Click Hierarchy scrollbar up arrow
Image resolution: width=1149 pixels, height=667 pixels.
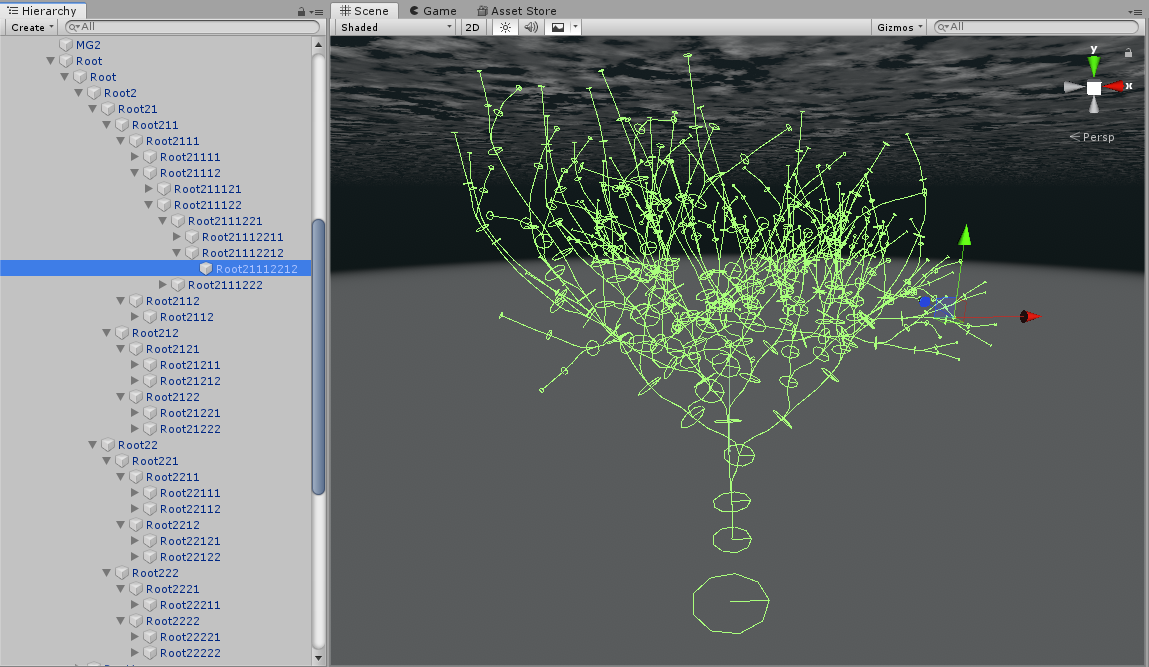click(x=318, y=45)
